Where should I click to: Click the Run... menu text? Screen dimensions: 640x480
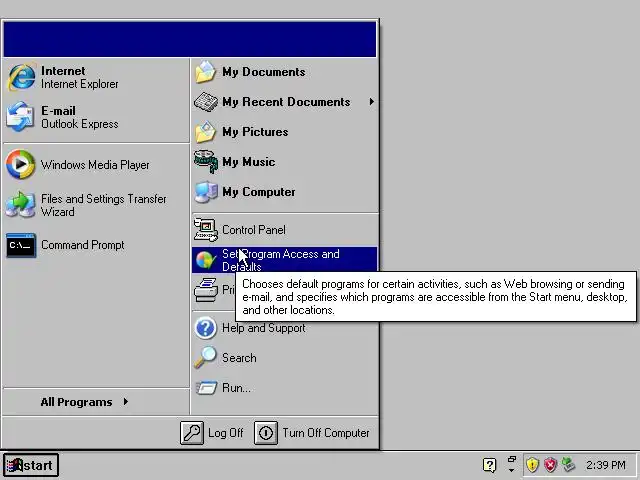pyautogui.click(x=236, y=388)
